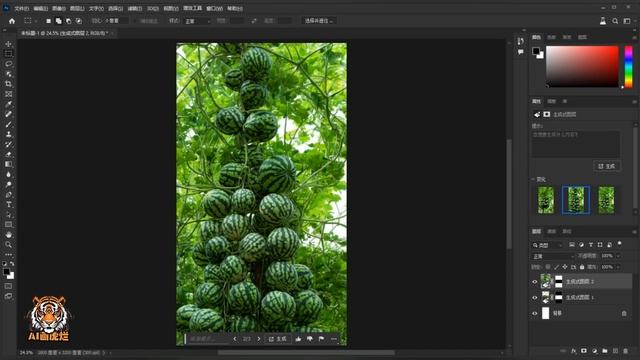Select the Horizontal Type tool
640x360 pixels.
coord(8,204)
